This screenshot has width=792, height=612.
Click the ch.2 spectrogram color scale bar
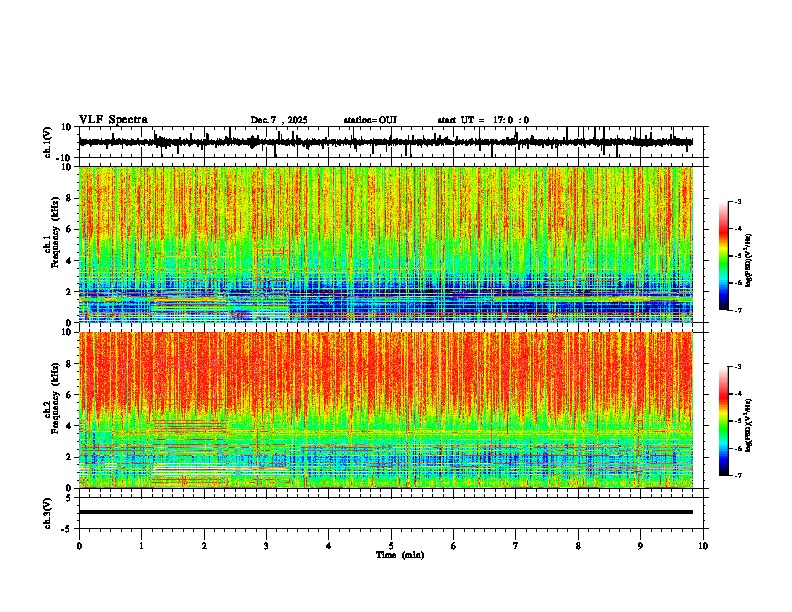[x=724, y=421]
